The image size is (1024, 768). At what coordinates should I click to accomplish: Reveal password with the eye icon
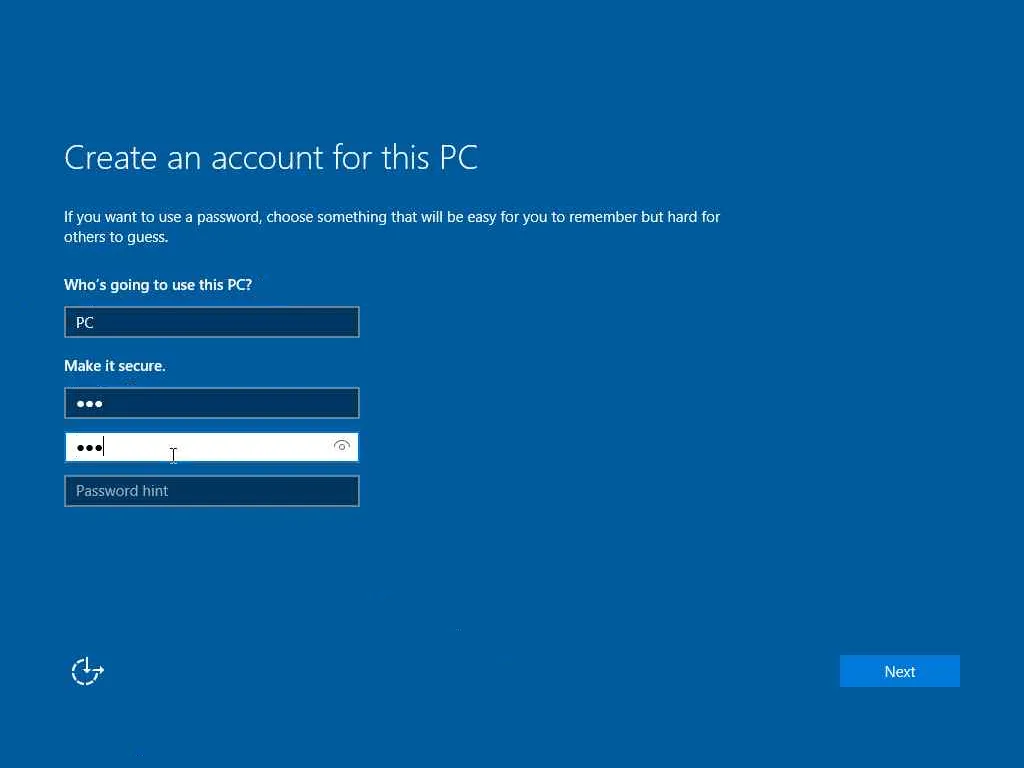342,446
